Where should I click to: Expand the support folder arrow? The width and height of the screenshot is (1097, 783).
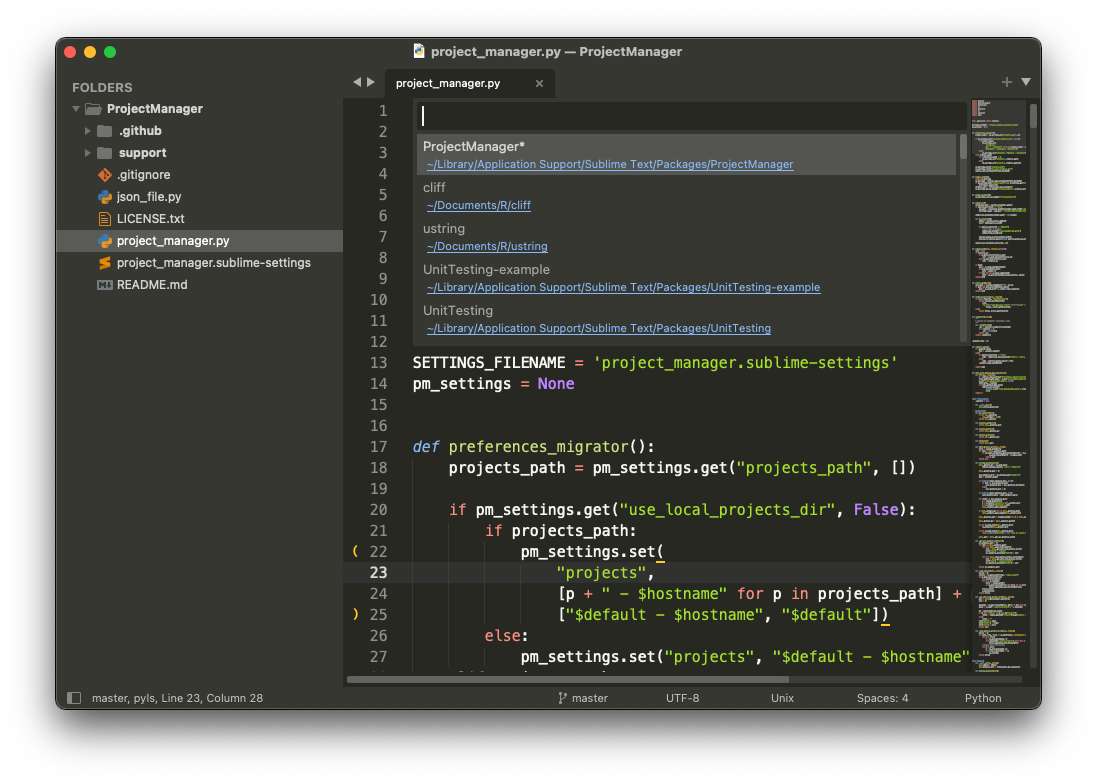87,153
